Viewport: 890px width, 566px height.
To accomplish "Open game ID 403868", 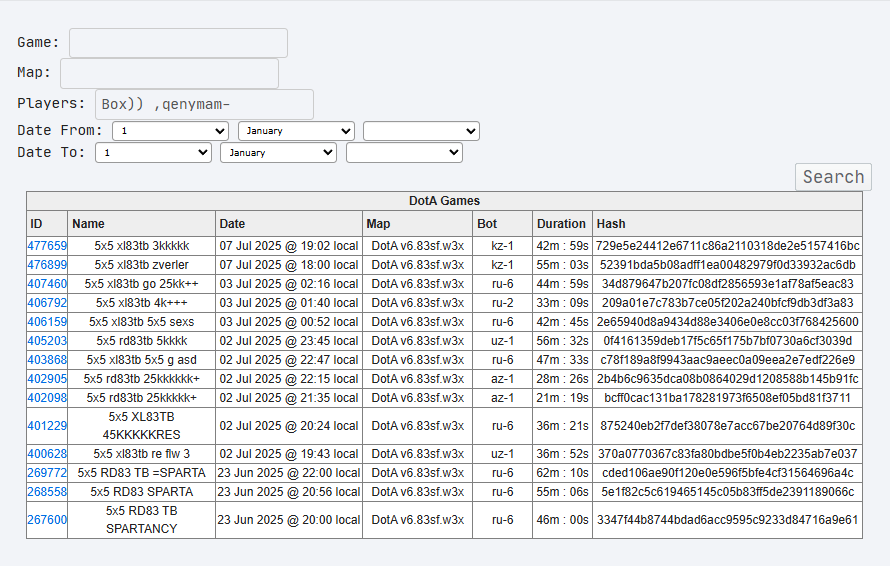I will click(47, 360).
